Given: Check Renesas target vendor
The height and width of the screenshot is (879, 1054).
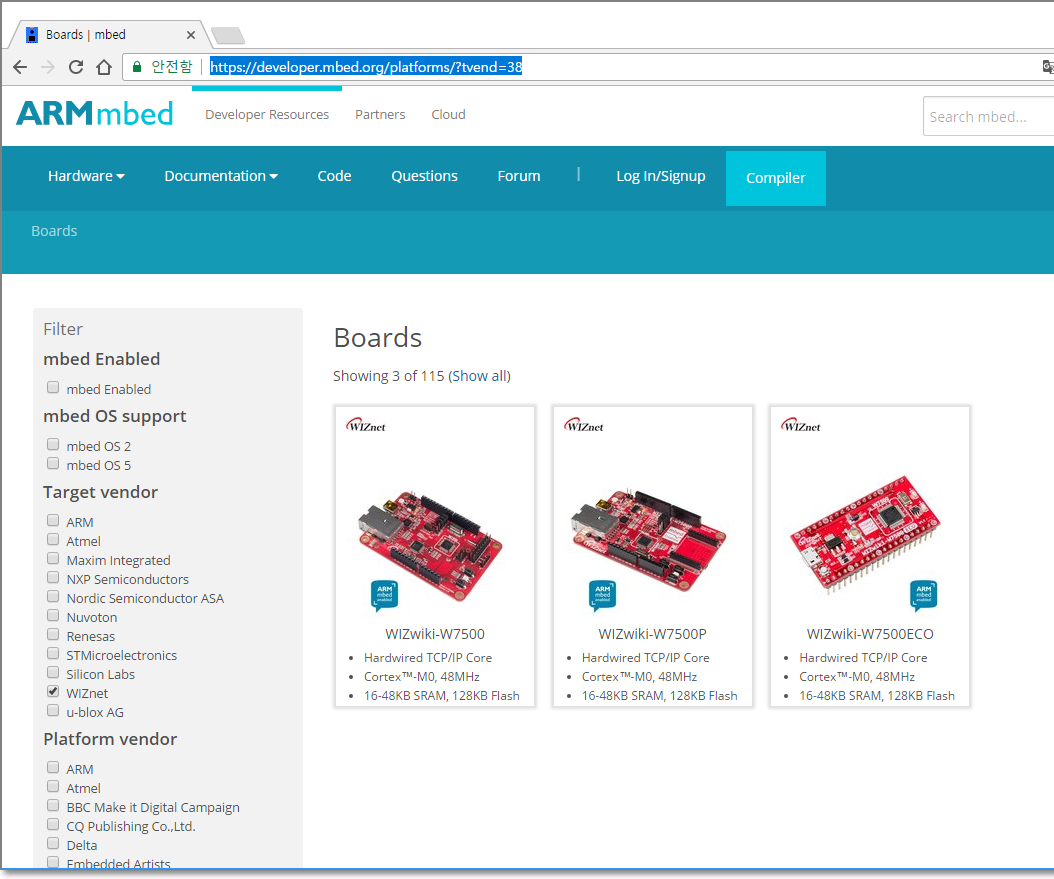Looking at the screenshot, I should (53, 634).
